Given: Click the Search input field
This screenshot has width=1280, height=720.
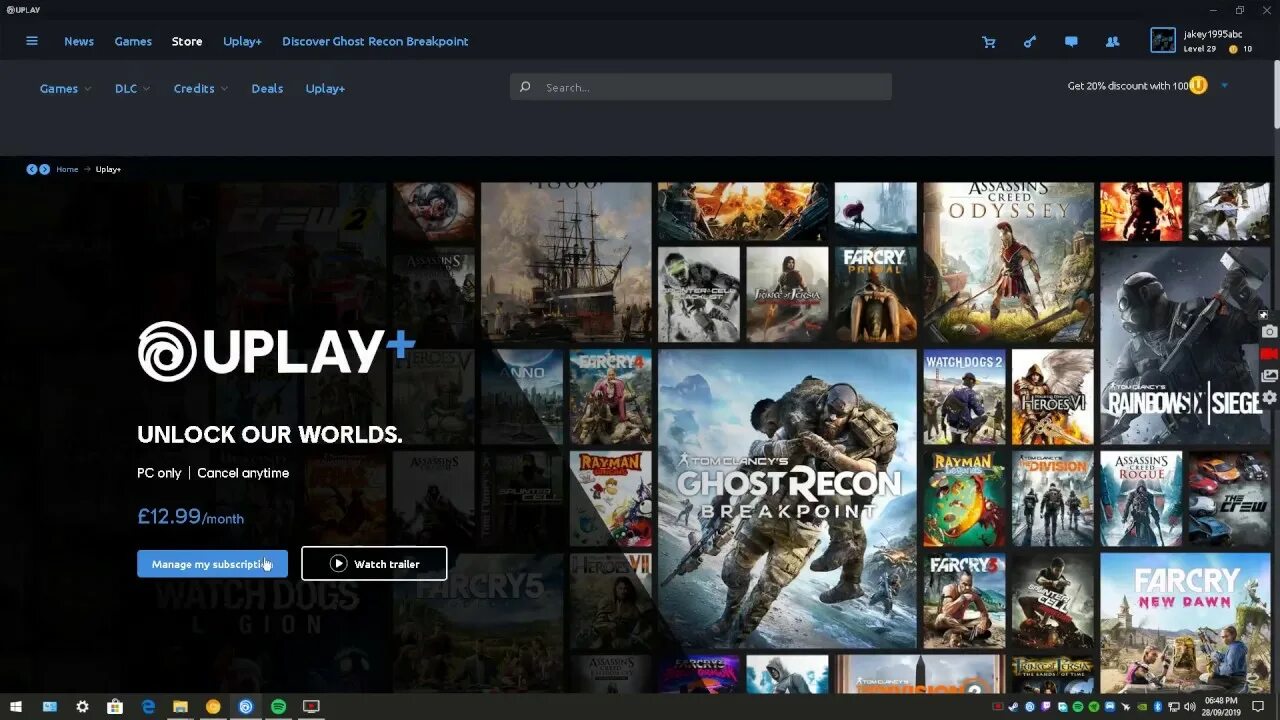Looking at the screenshot, I should tap(701, 87).
